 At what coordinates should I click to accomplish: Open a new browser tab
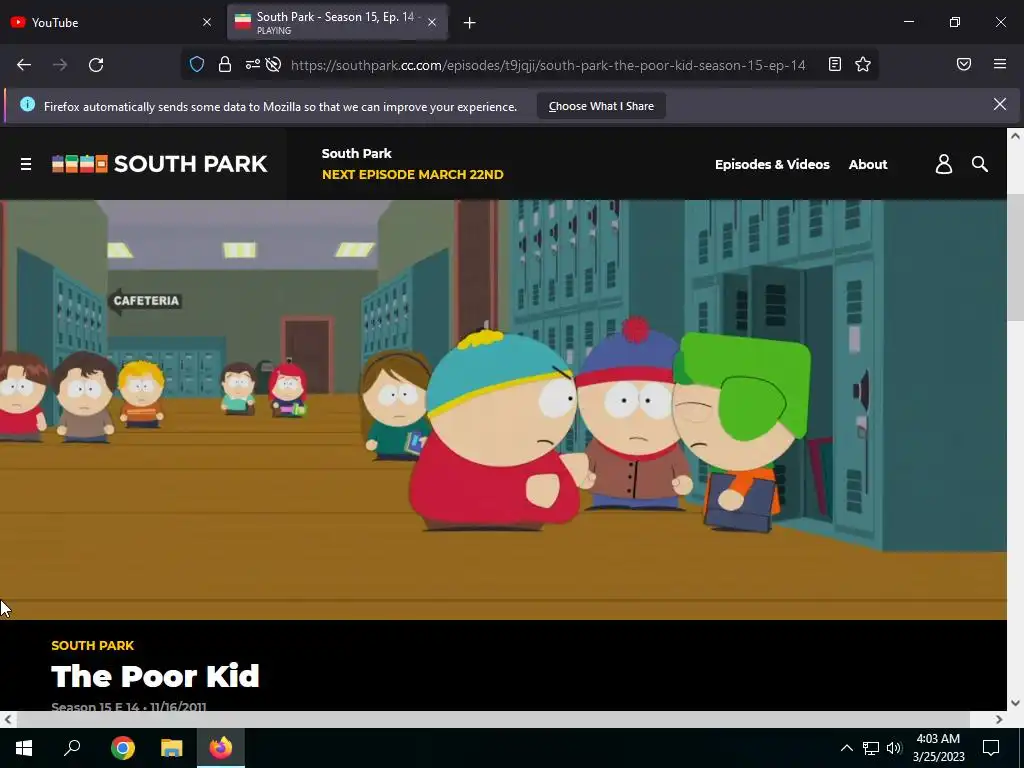pyautogui.click(x=470, y=23)
